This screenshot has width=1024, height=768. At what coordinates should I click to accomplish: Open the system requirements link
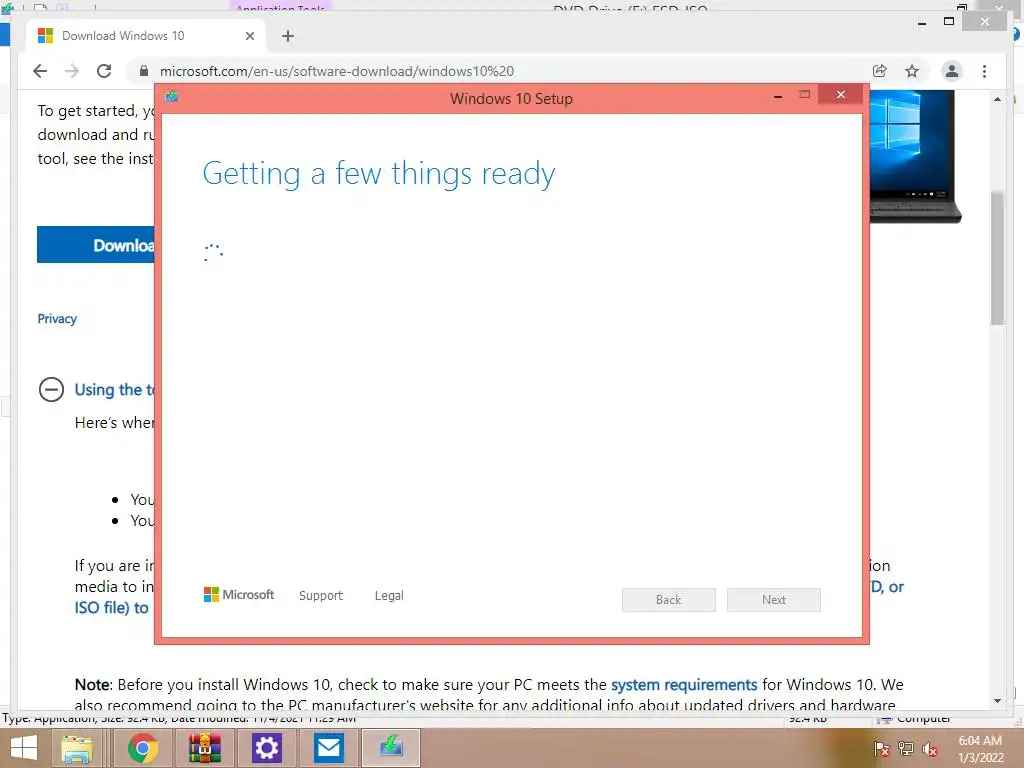point(684,684)
